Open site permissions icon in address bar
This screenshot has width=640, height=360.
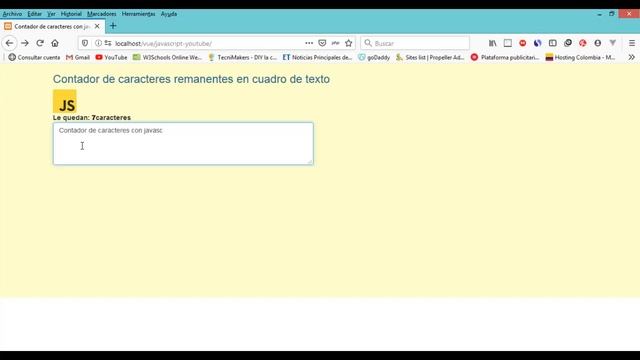(108, 43)
